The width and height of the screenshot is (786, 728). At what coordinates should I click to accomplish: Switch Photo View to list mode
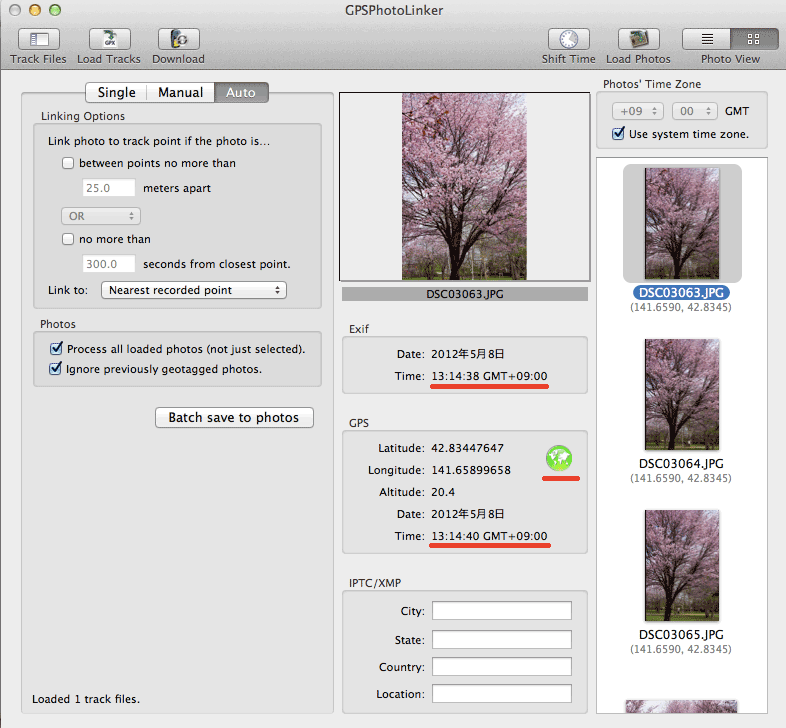(x=706, y=39)
